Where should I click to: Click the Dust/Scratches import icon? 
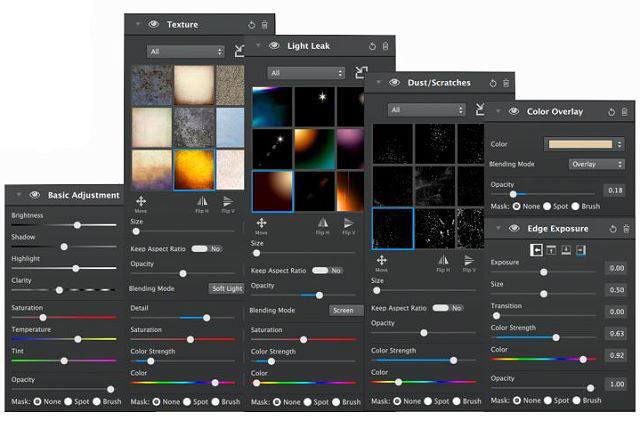pyautogui.click(x=480, y=109)
